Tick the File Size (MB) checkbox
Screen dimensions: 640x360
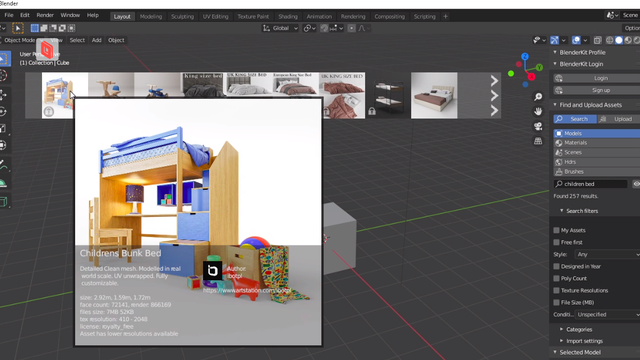coord(556,302)
